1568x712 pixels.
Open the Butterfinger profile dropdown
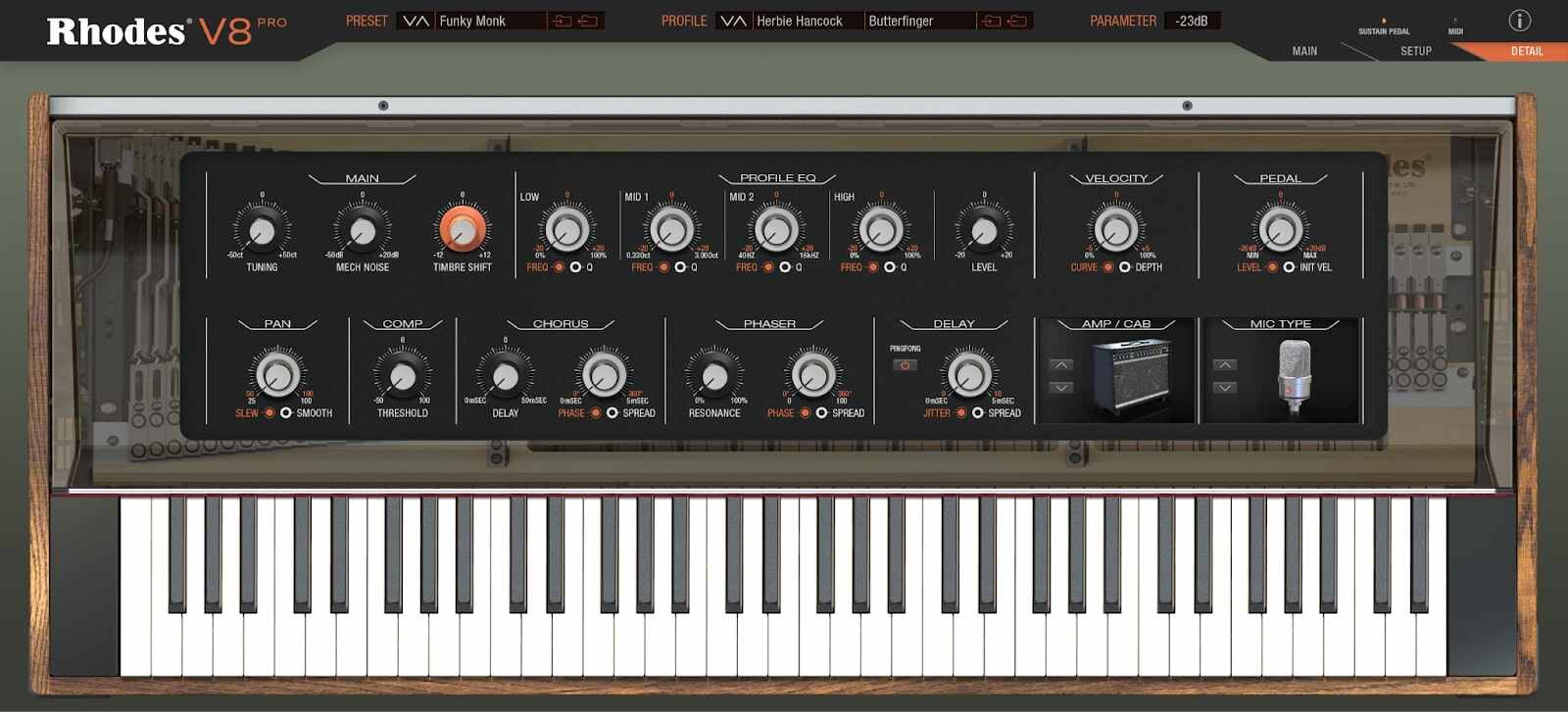919,21
